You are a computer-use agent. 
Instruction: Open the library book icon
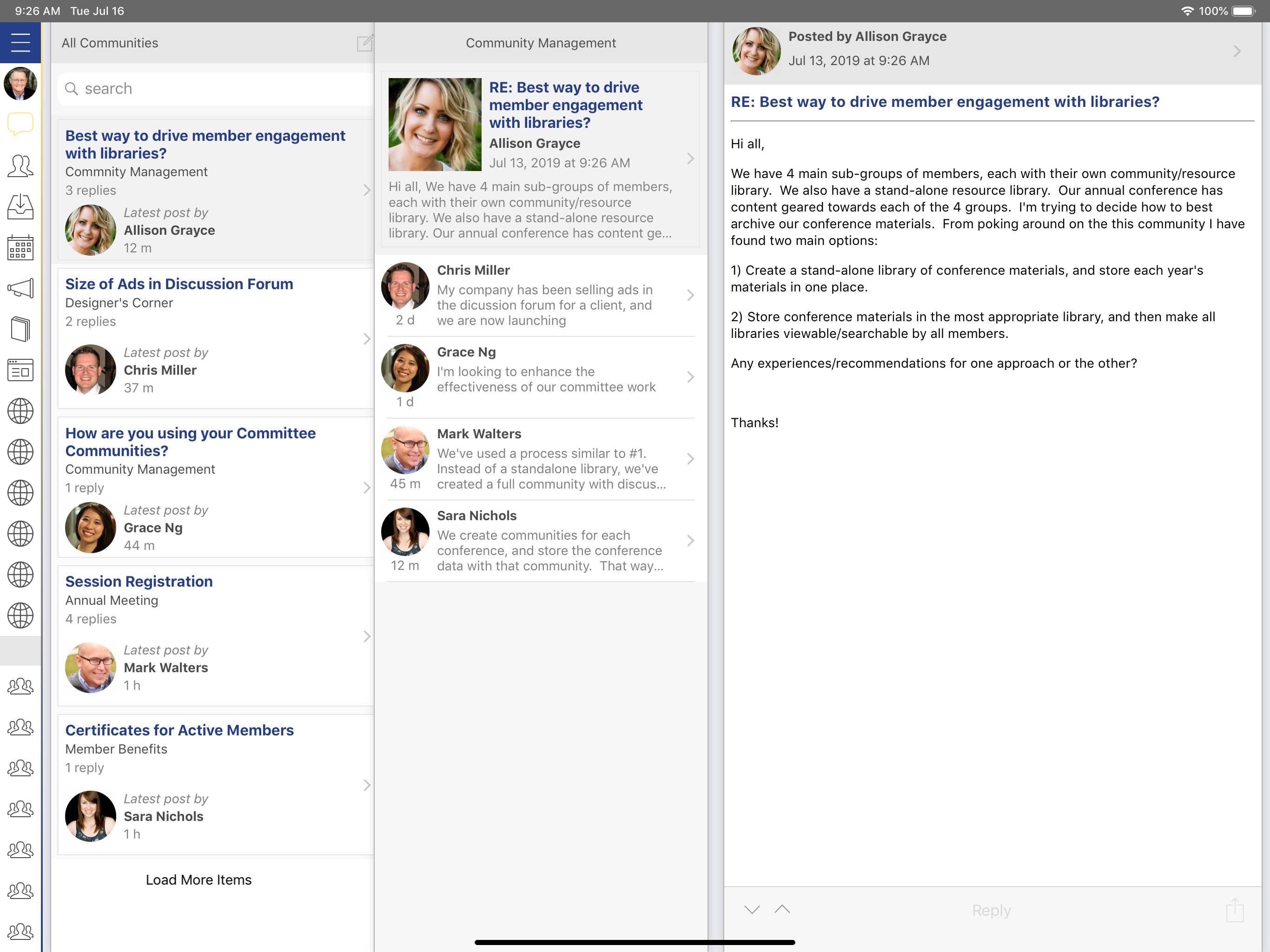click(x=20, y=329)
